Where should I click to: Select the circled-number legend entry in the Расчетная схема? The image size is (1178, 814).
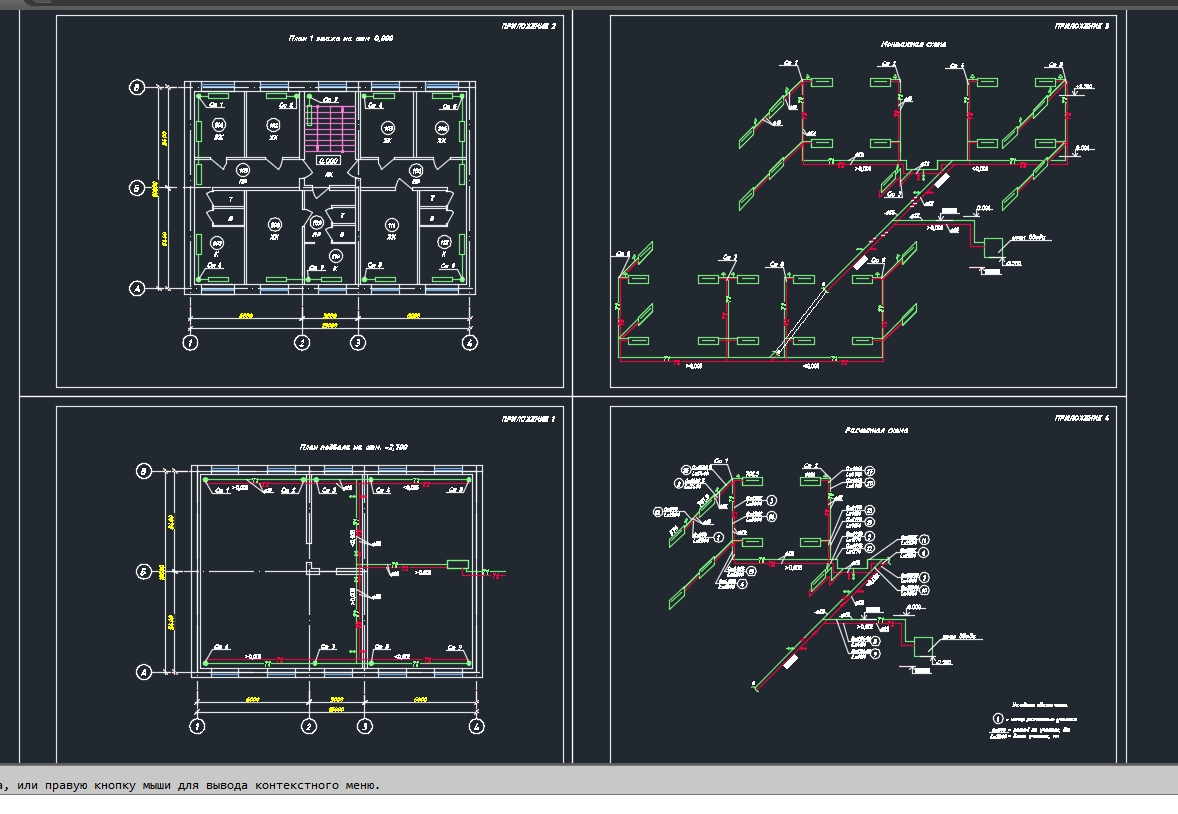[1035, 719]
